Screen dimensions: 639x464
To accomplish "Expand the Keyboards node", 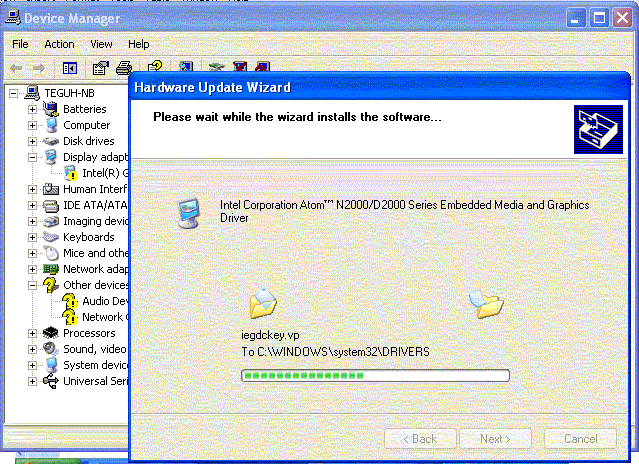I will pos(33,237).
